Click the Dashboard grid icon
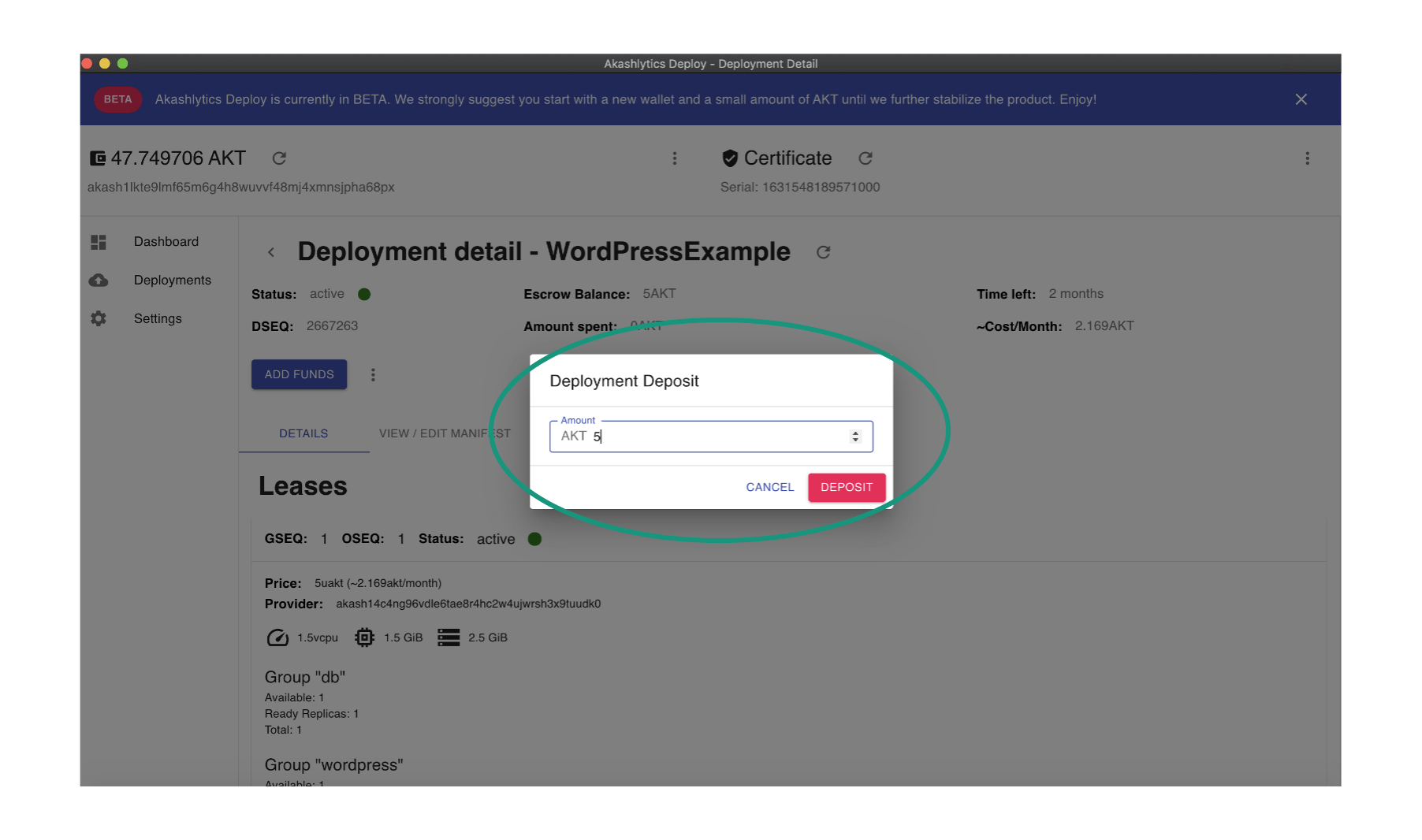This screenshot has width=1422, height=840. coord(99,242)
